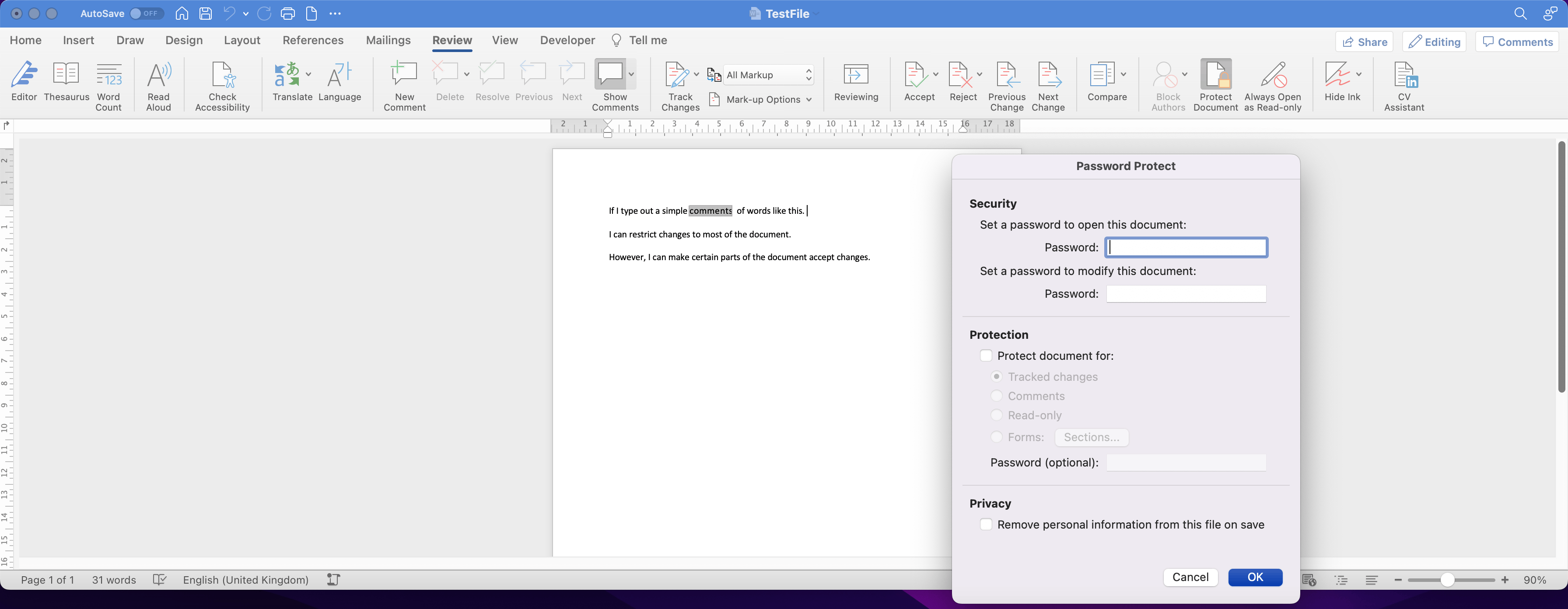The width and height of the screenshot is (1568, 609).
Task: Click Always Open as Read-only
Action: point(1273,87)
